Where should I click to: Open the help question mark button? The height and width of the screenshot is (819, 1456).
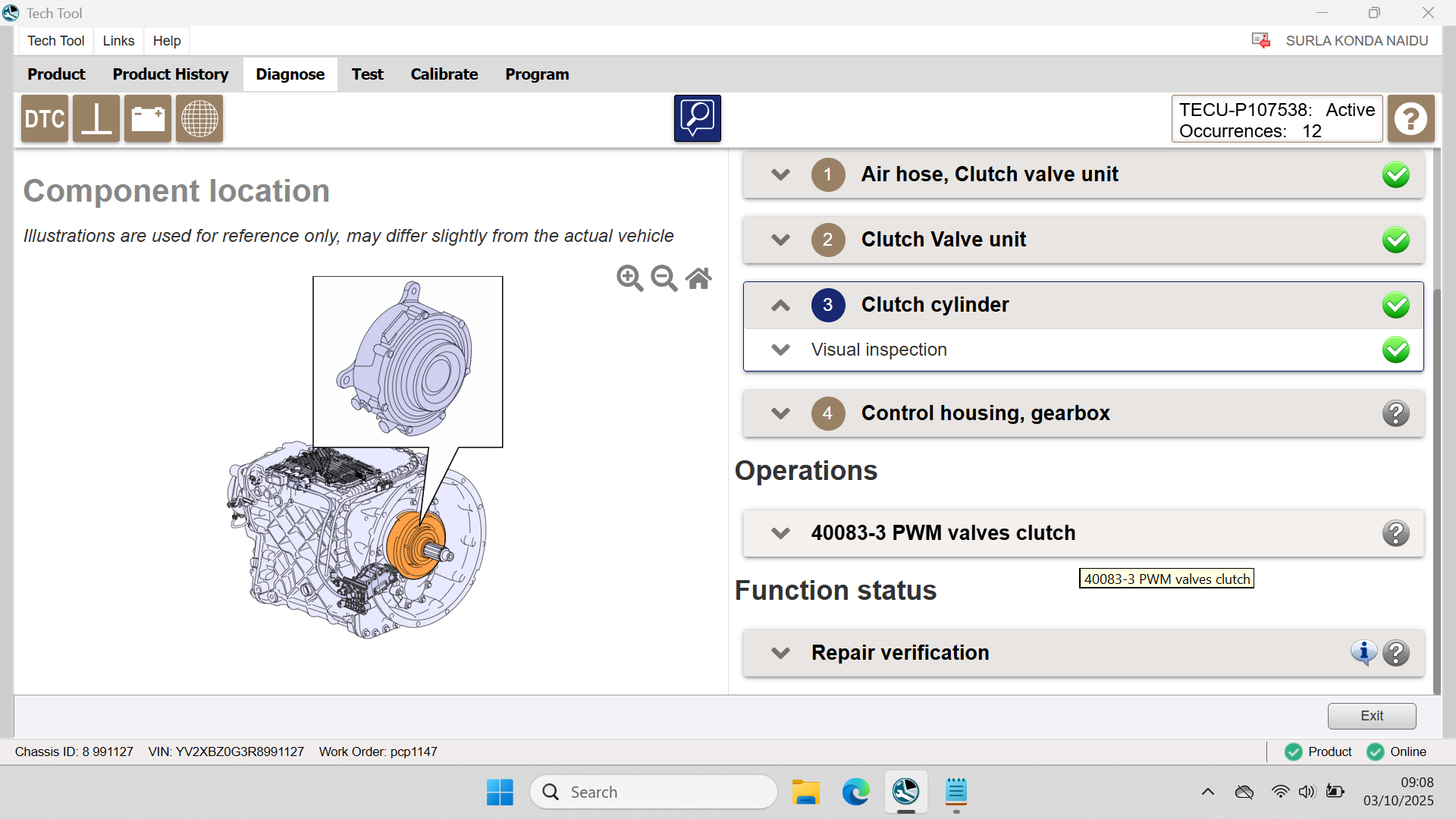pos(1411,119)
